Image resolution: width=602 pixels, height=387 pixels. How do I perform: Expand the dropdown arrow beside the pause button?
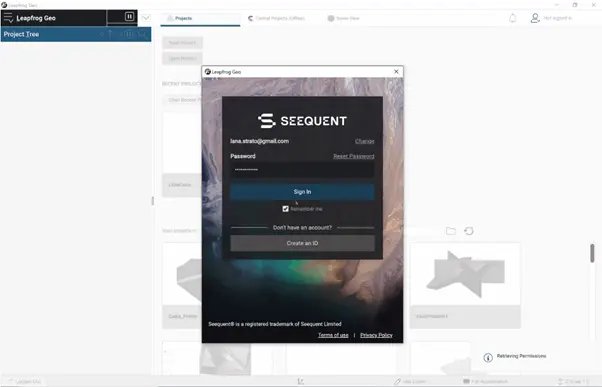tap(146, 18)
